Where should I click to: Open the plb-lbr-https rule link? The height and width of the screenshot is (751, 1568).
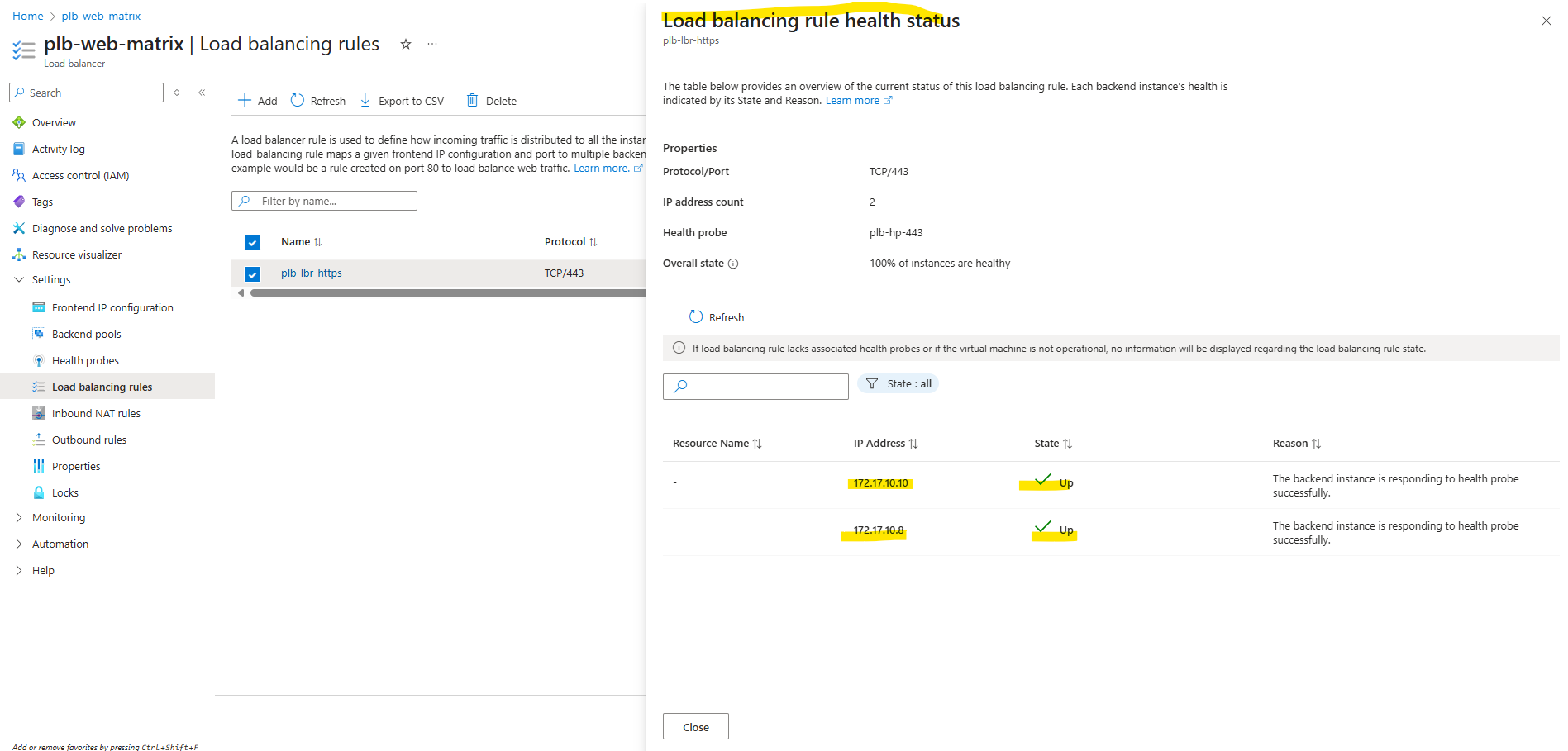point(312,273)
